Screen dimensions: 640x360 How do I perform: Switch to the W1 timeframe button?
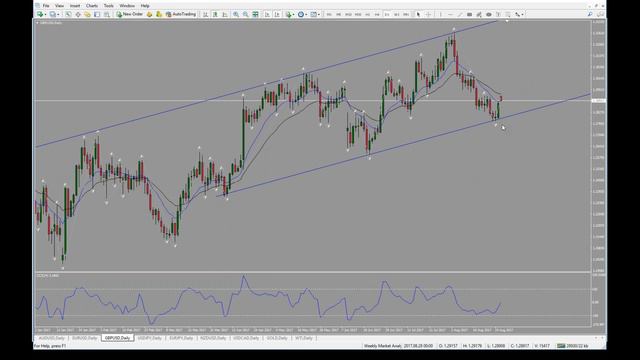pos(396,14)
